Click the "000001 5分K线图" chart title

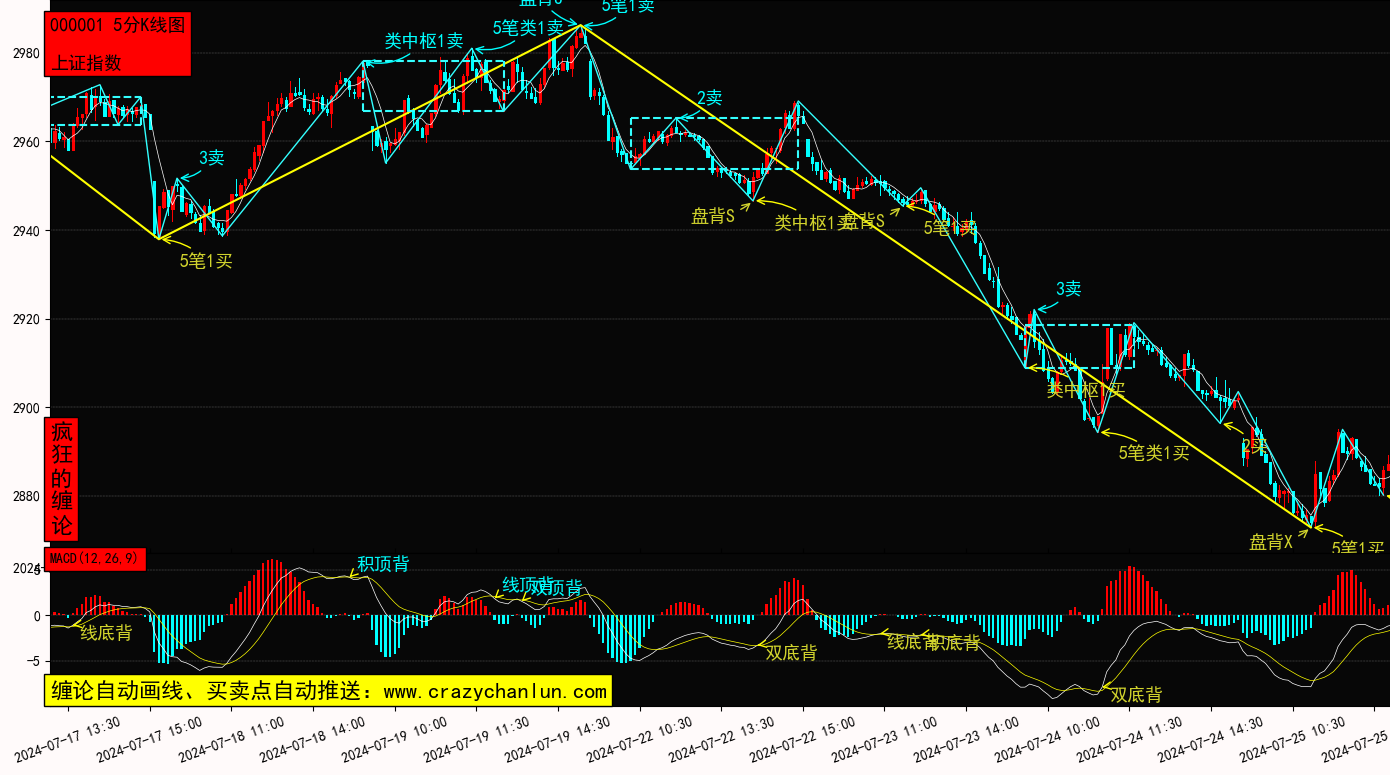click(117, 26)
